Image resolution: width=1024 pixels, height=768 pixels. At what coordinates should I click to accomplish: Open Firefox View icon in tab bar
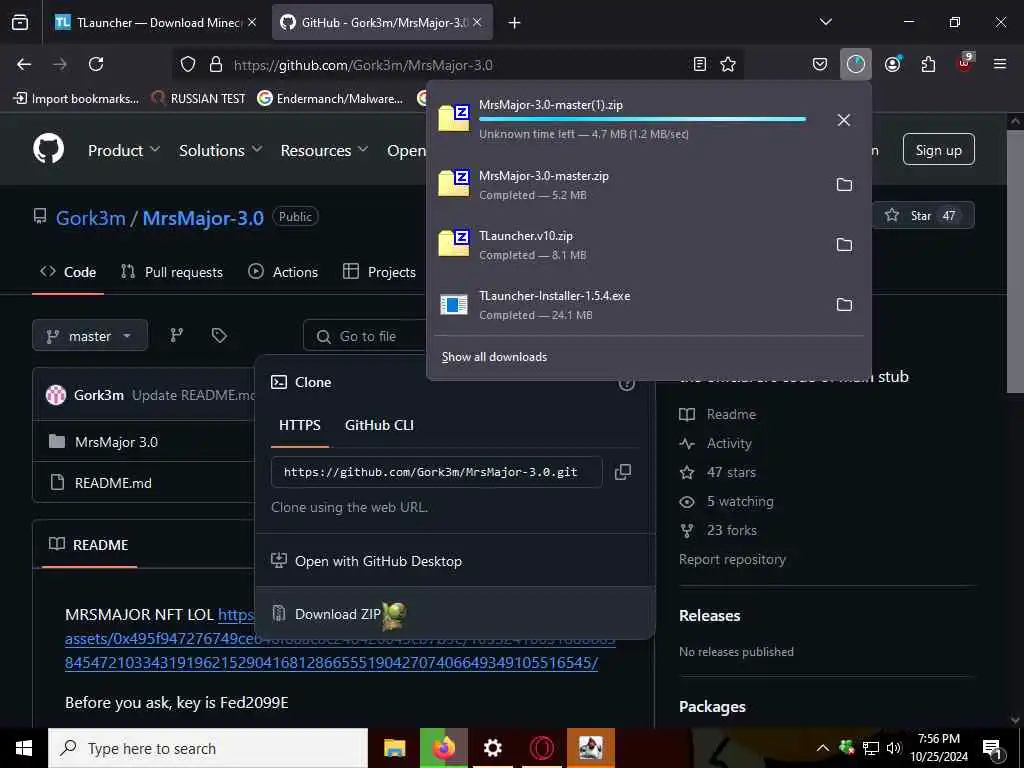pyautogui.click(x=20, y=23)
